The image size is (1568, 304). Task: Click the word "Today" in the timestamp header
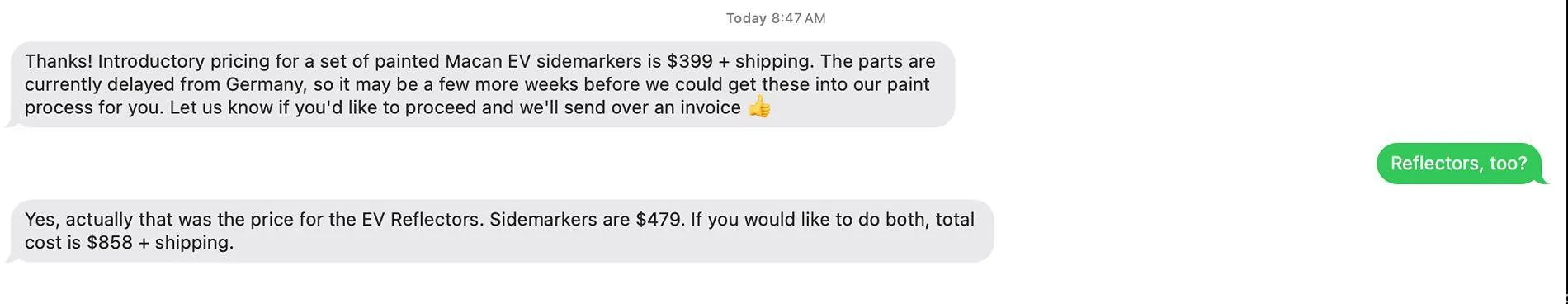(746, 18)
